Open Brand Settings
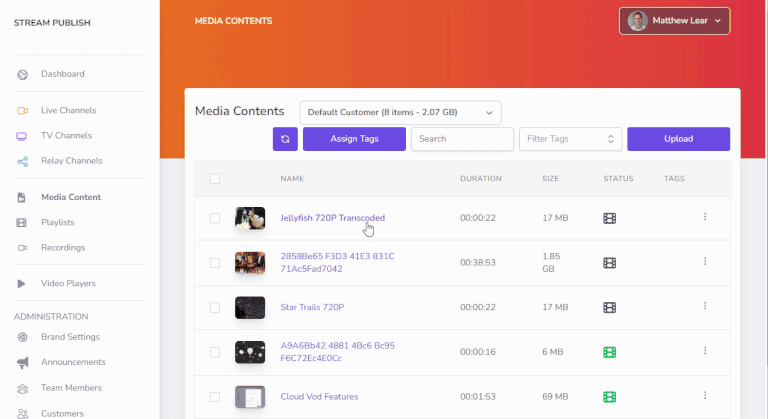 70,337
